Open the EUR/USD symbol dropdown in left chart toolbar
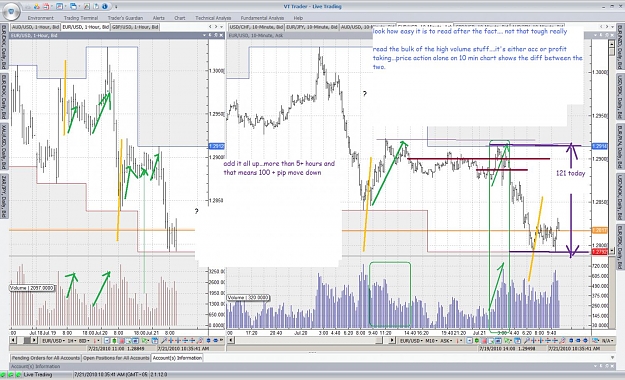The width and height of the screenshot is (625, 380). (x=53, y=341)
